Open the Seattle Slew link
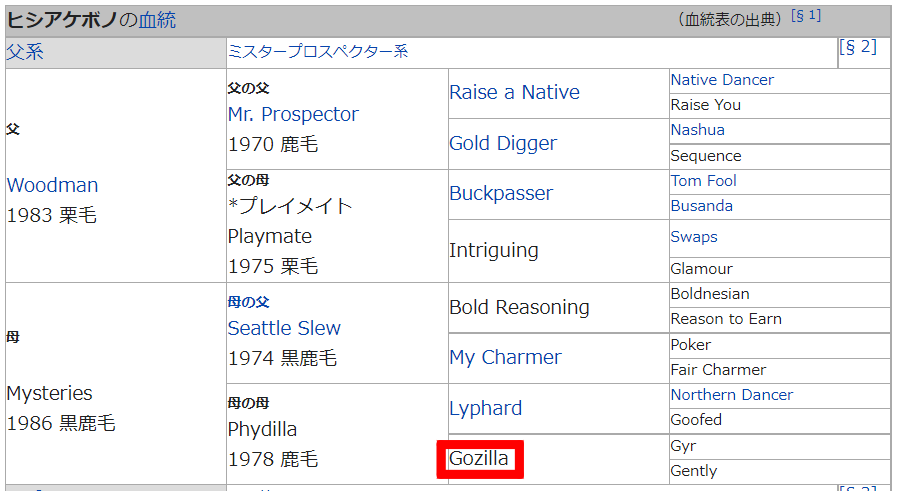This screenshot has width=897, height=491. coord(284,328)
